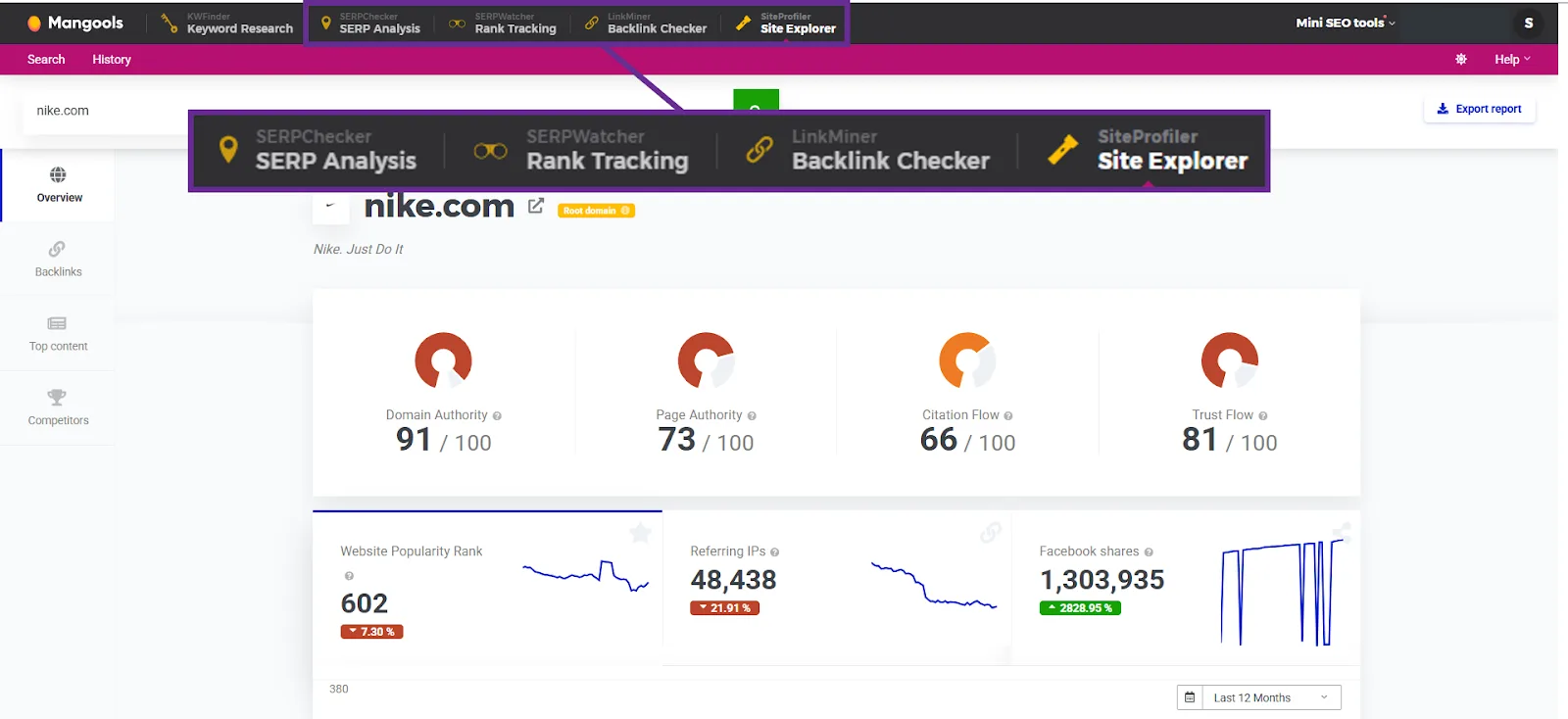Open the Last 12 Months dropdown
This screenshot has width=1568, height=719.
1271,697
